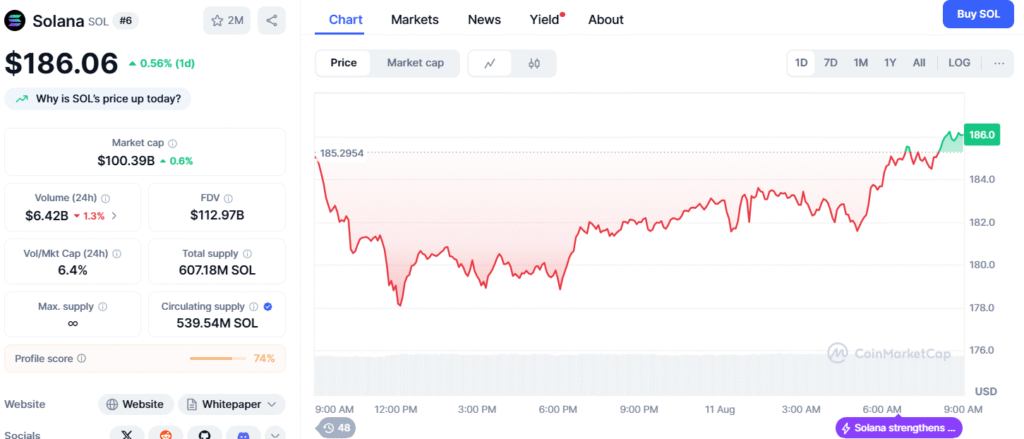The image size is (1024, 439).
Task: Expand the Whitepaper dropdown
Action: pos(232,404)
